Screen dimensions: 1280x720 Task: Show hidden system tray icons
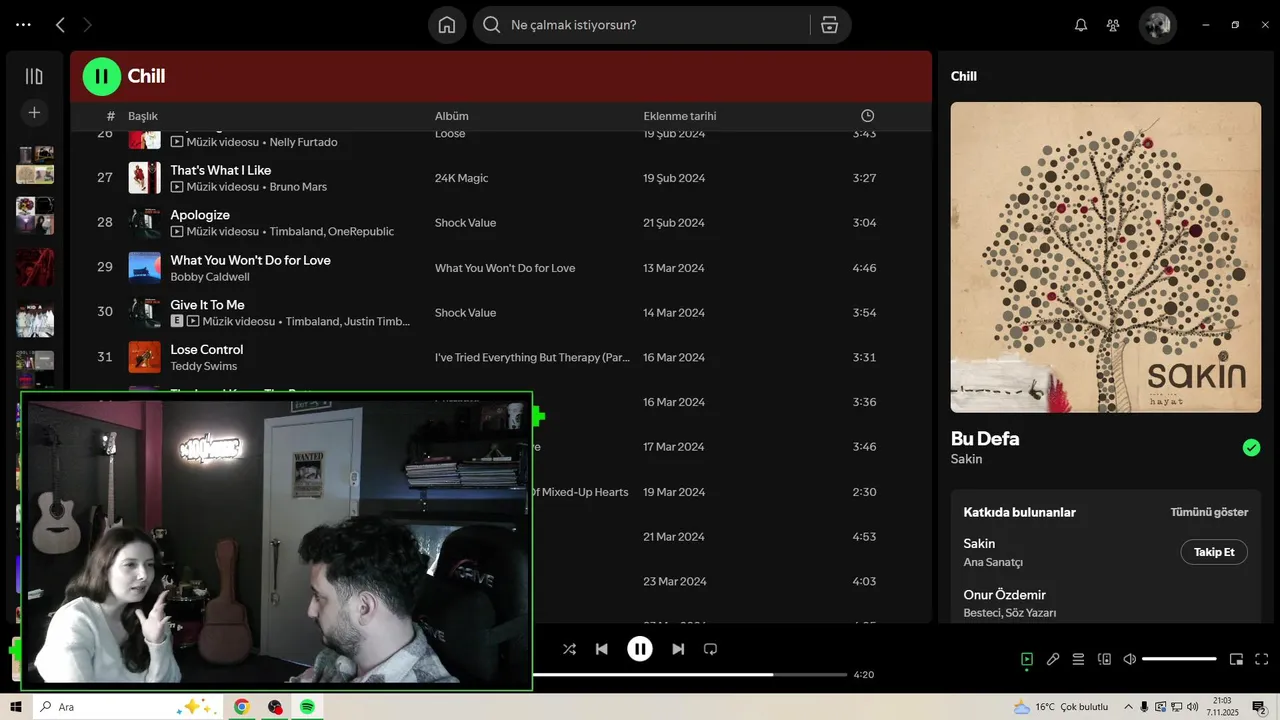[x=1129, y=707]
